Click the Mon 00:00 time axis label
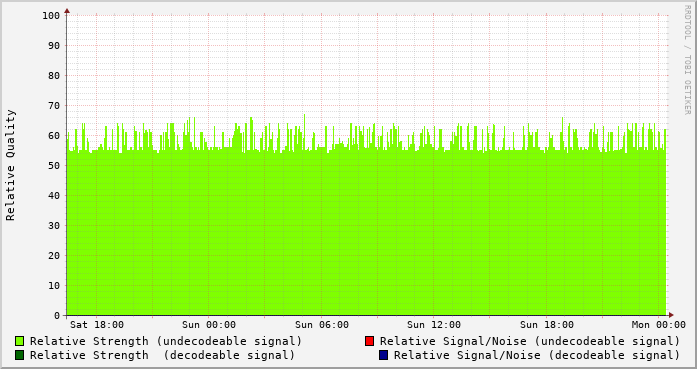Screen dimensions: 697x369 tap(659, 325)
